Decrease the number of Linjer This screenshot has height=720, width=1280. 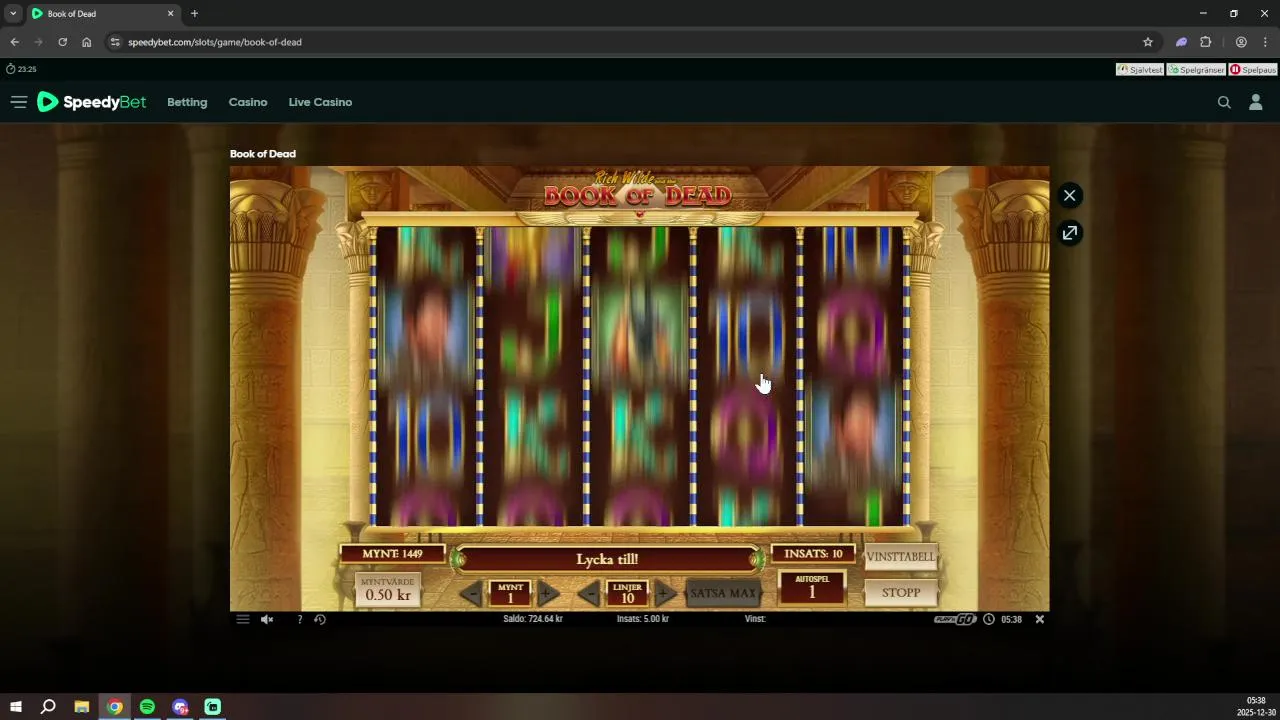pyautogui.click(x=590, y=594)
